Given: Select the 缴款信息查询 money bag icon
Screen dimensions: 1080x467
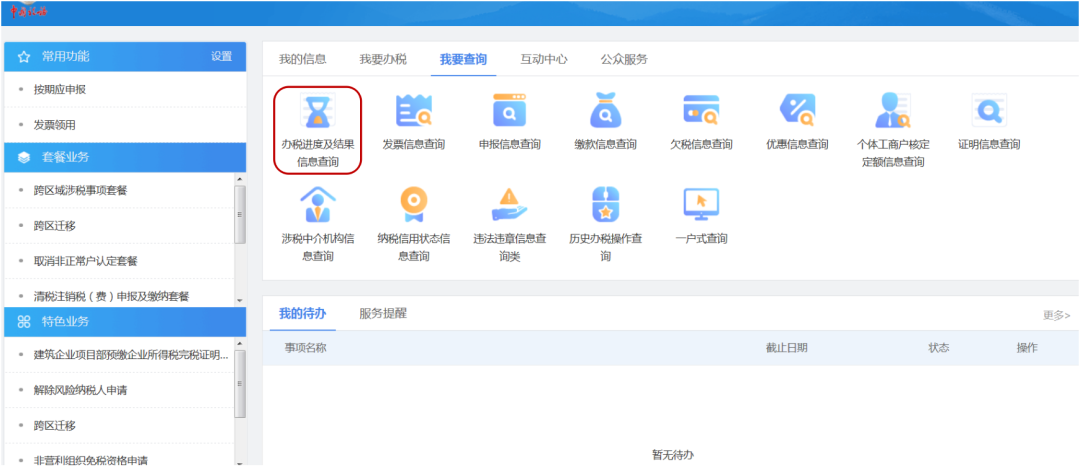Looking at the screenshot, I should point(605,111).
